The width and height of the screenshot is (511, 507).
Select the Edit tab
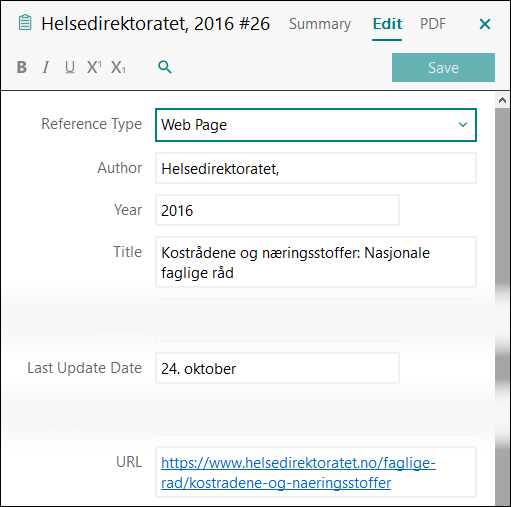point(387,24)
